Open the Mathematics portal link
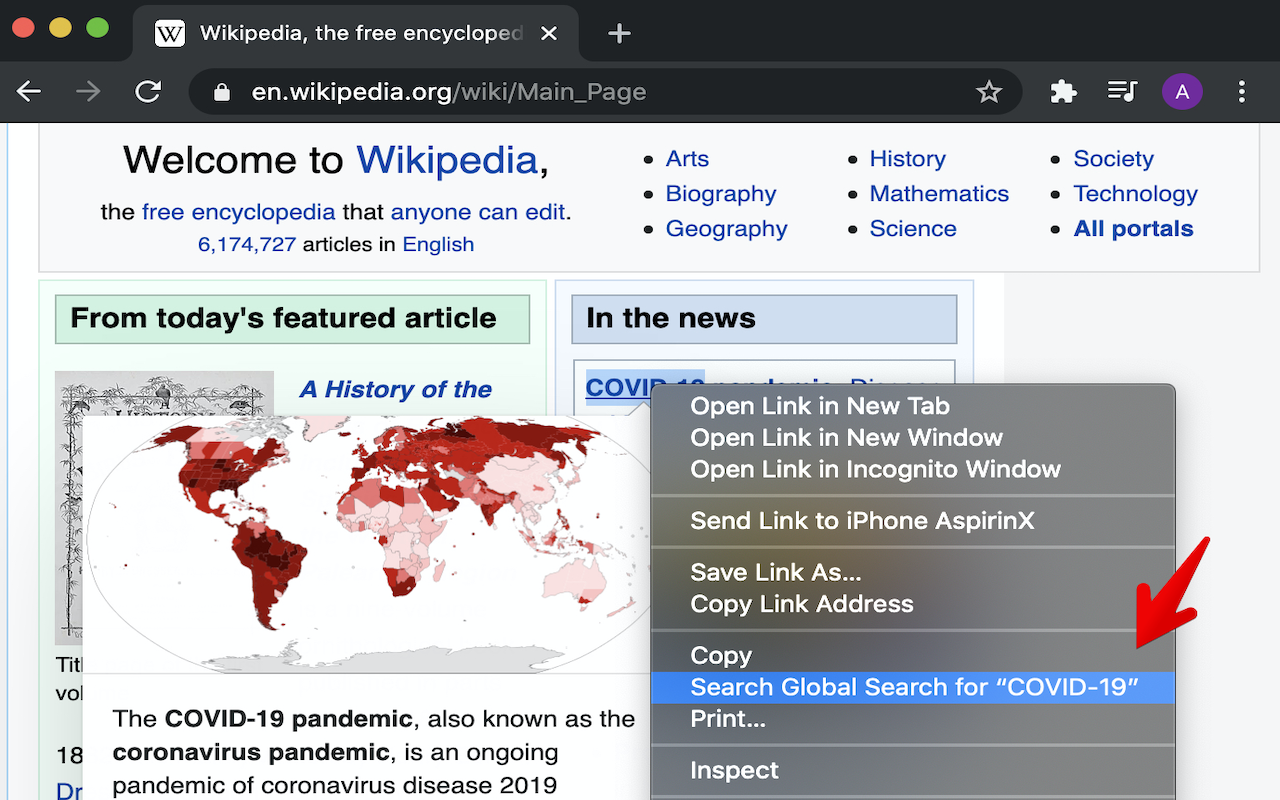 point(939,194)
